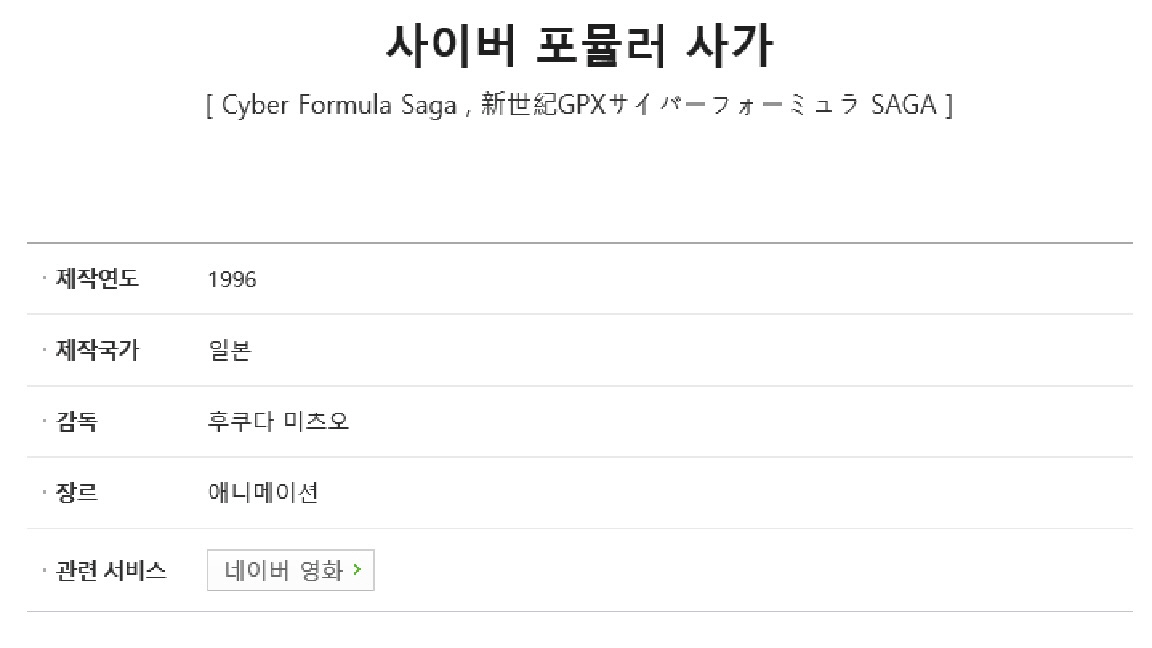Click the bullet dot beside 감독
Screen dimensions: 1152x648
(44, 421)
